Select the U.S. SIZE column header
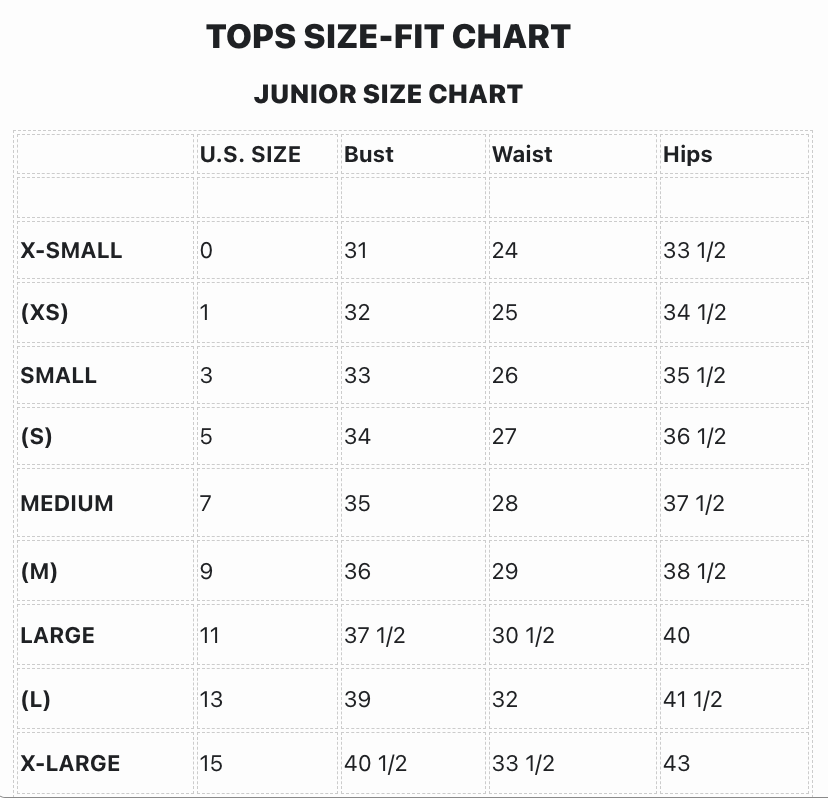 click(x=250, y=154)
